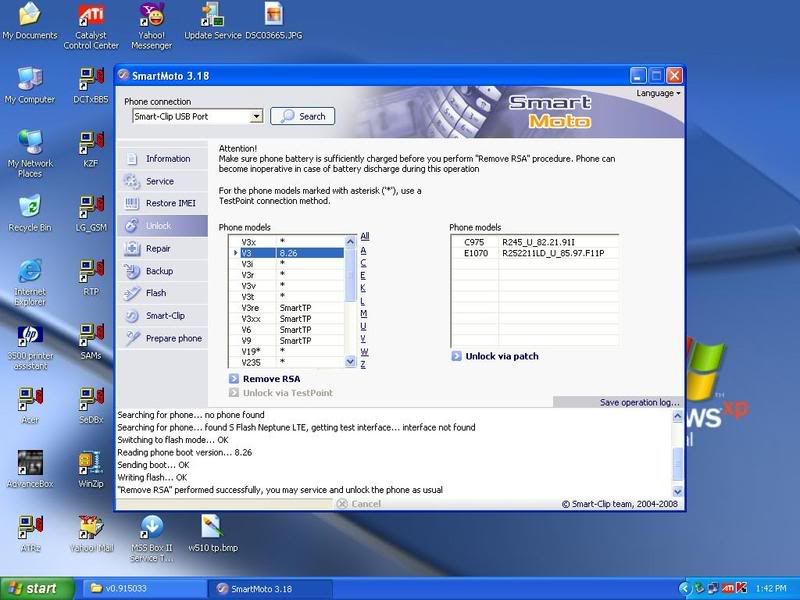Click Unlock via patch
Viewport: 800px width, 600px height.
(502, 357)
